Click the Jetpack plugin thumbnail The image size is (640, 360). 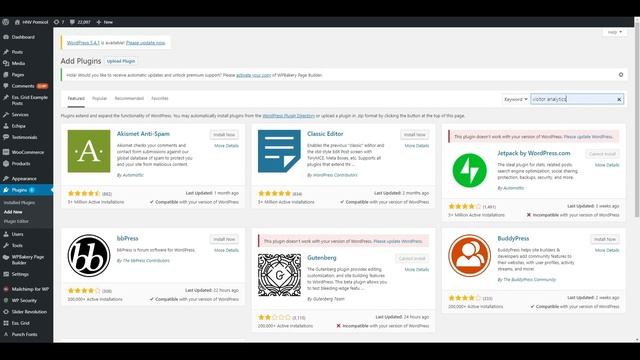(x=469, y=171)
